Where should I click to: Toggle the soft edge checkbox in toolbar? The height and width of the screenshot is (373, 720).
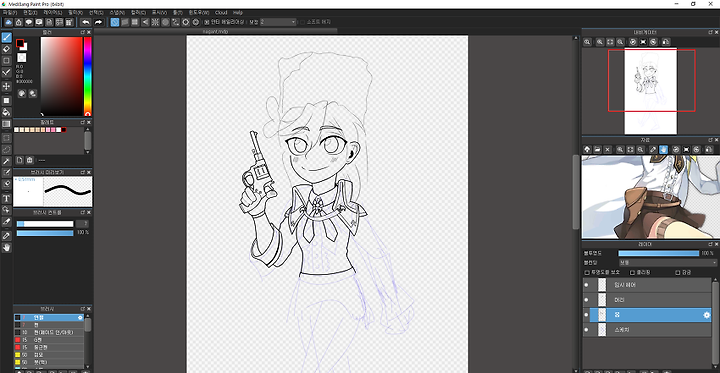[302, 22]
